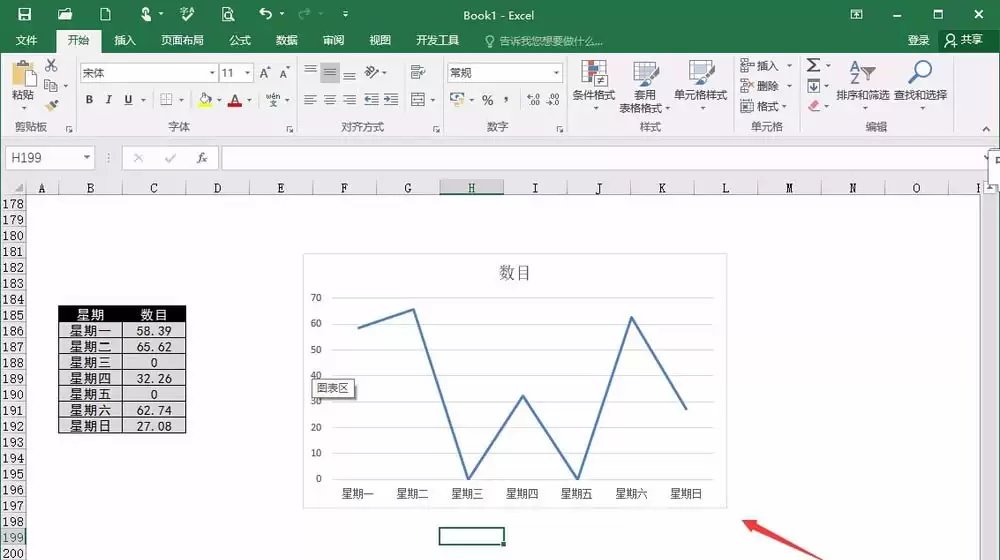This screenshot has height=560, width=1000.
Task: Decrease font size with the small A
Action: click(284, 73)
